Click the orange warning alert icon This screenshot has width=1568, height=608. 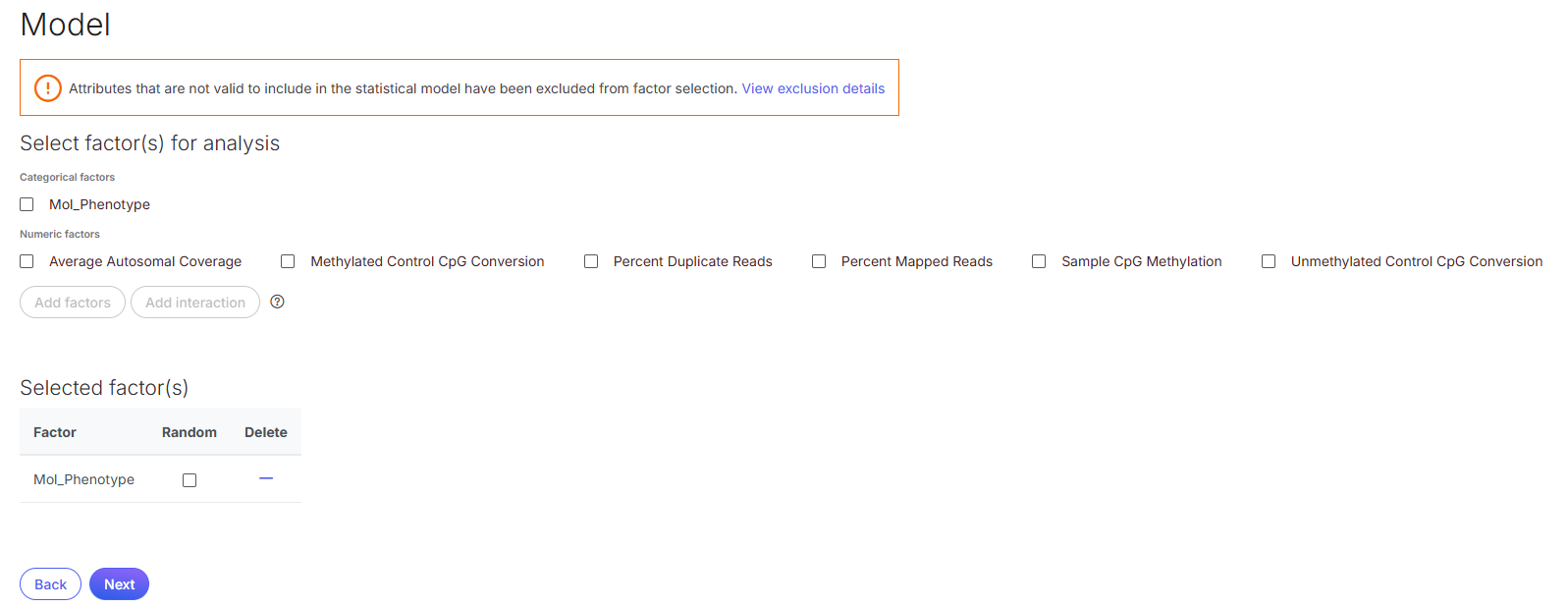47,88
